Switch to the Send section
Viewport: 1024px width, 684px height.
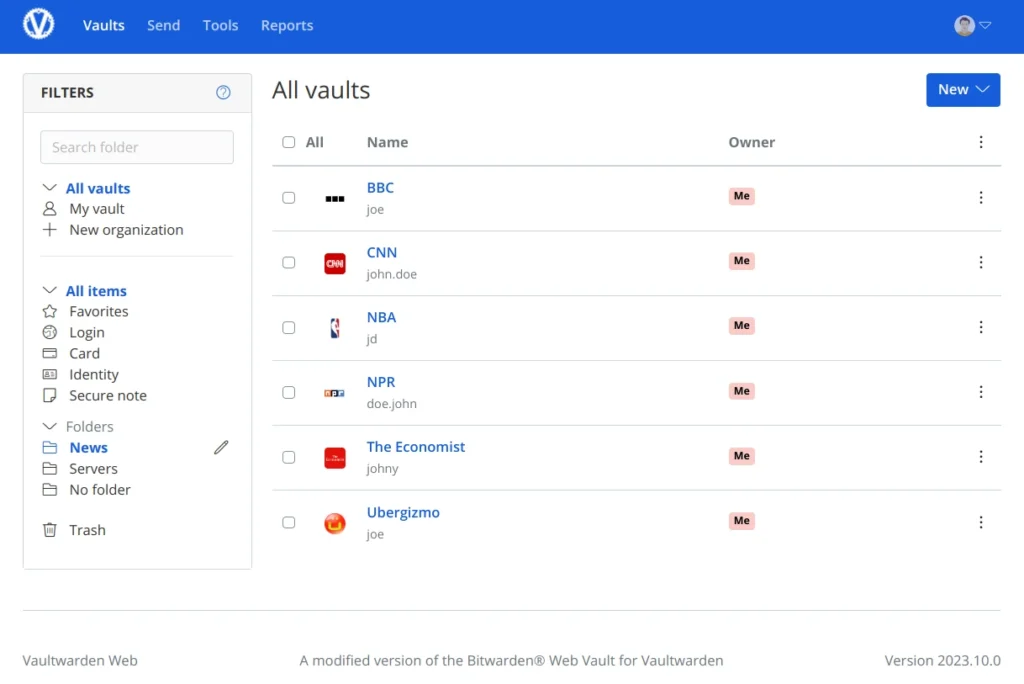(163, 25)
